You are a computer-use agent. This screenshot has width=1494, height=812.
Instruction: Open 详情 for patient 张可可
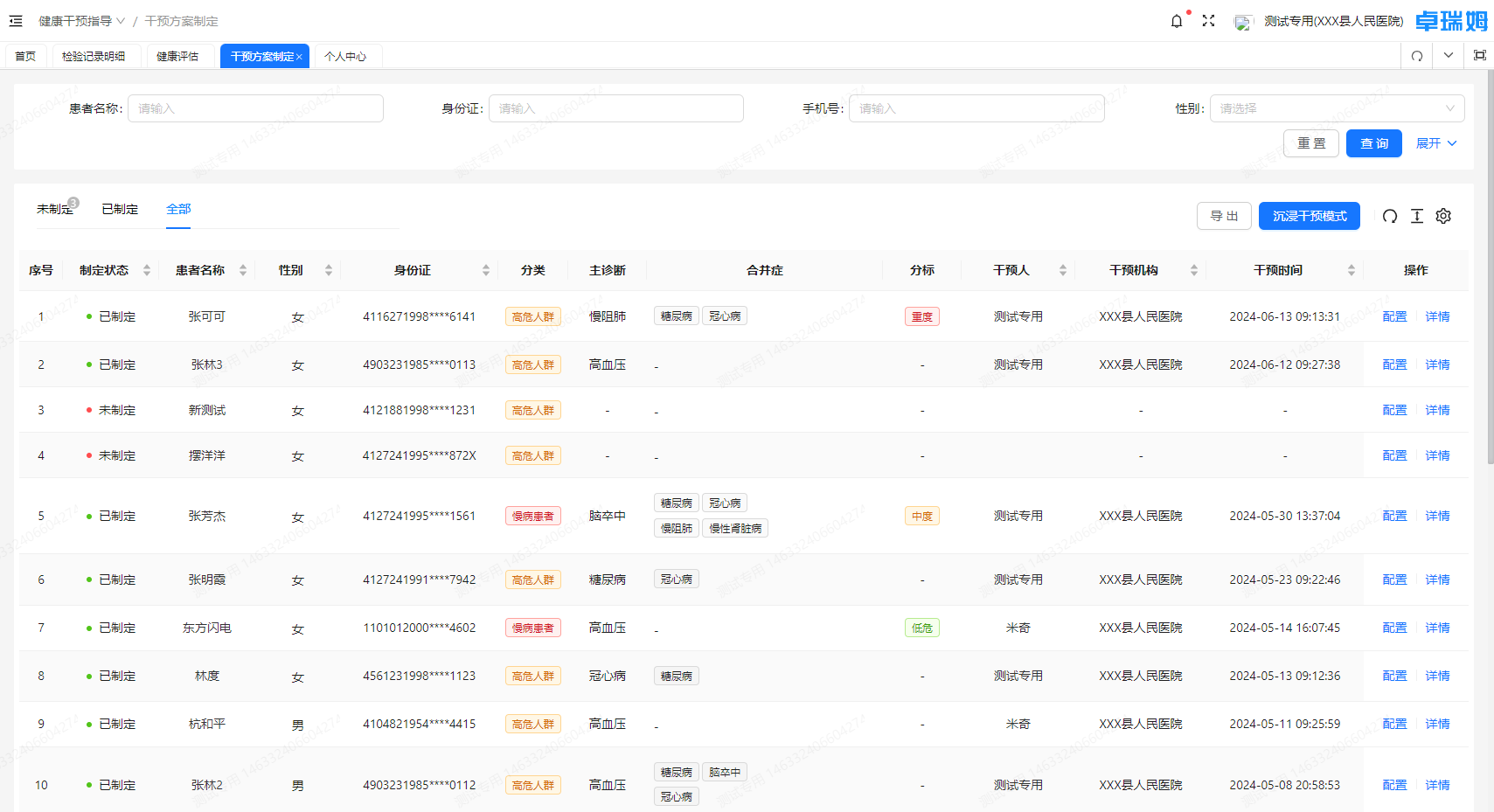(x=1437, y=316)
